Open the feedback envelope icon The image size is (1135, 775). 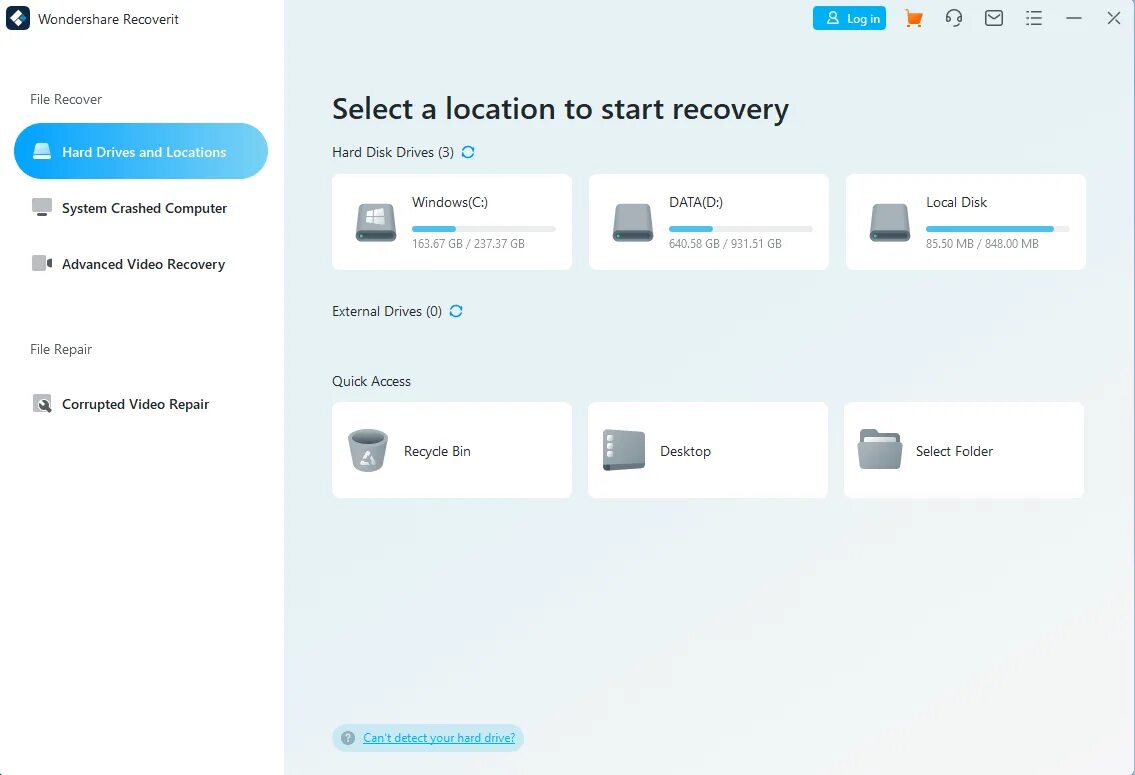coord(994,18)
